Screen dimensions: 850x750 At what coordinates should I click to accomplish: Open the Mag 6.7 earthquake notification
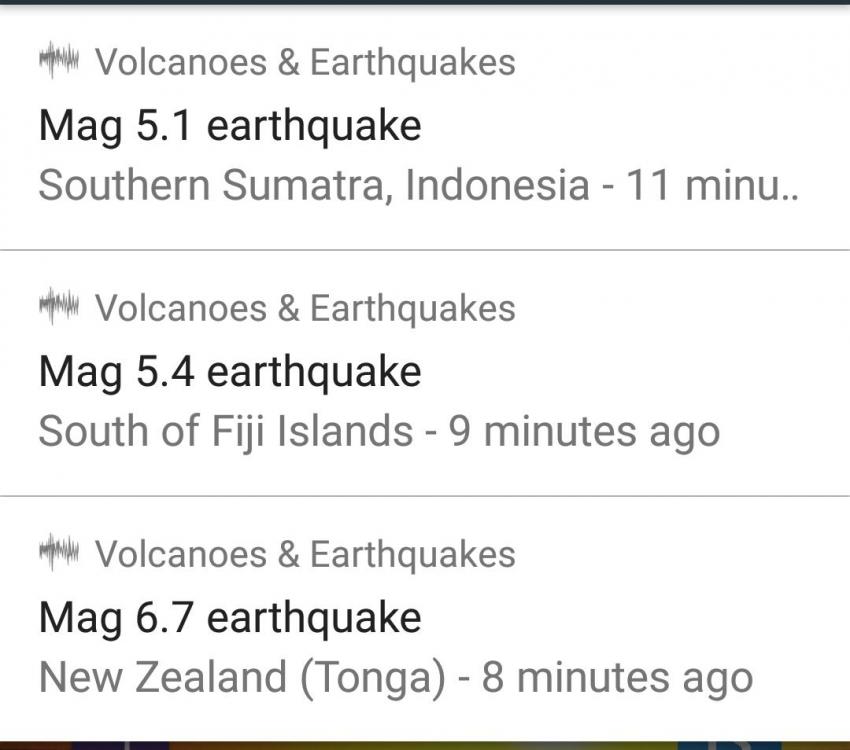pos(229,618)
